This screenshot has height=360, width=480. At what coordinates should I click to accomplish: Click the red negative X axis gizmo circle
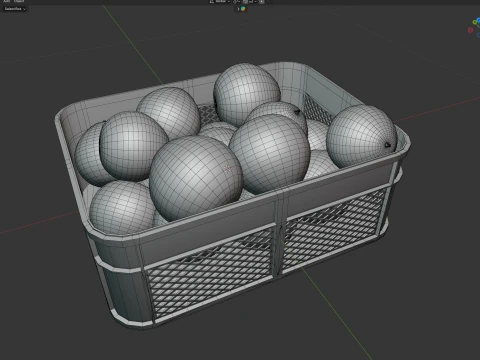[x=470, y=30]
